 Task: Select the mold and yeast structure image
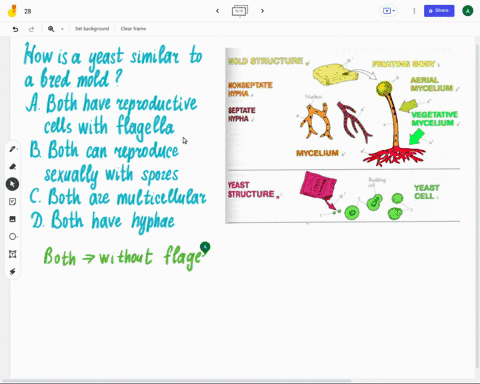pos(343,136)
